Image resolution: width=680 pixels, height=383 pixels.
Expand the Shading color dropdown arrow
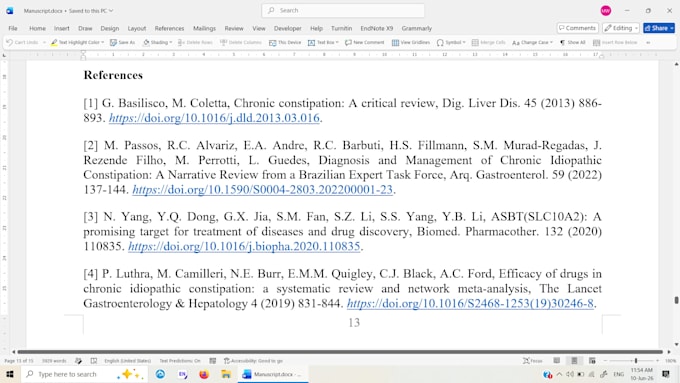pos(171,43)
